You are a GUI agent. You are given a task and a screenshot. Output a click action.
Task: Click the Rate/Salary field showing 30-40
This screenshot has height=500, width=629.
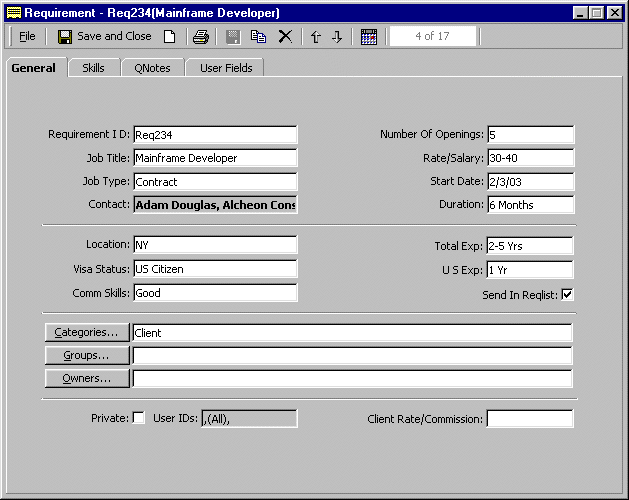[531, 158]
